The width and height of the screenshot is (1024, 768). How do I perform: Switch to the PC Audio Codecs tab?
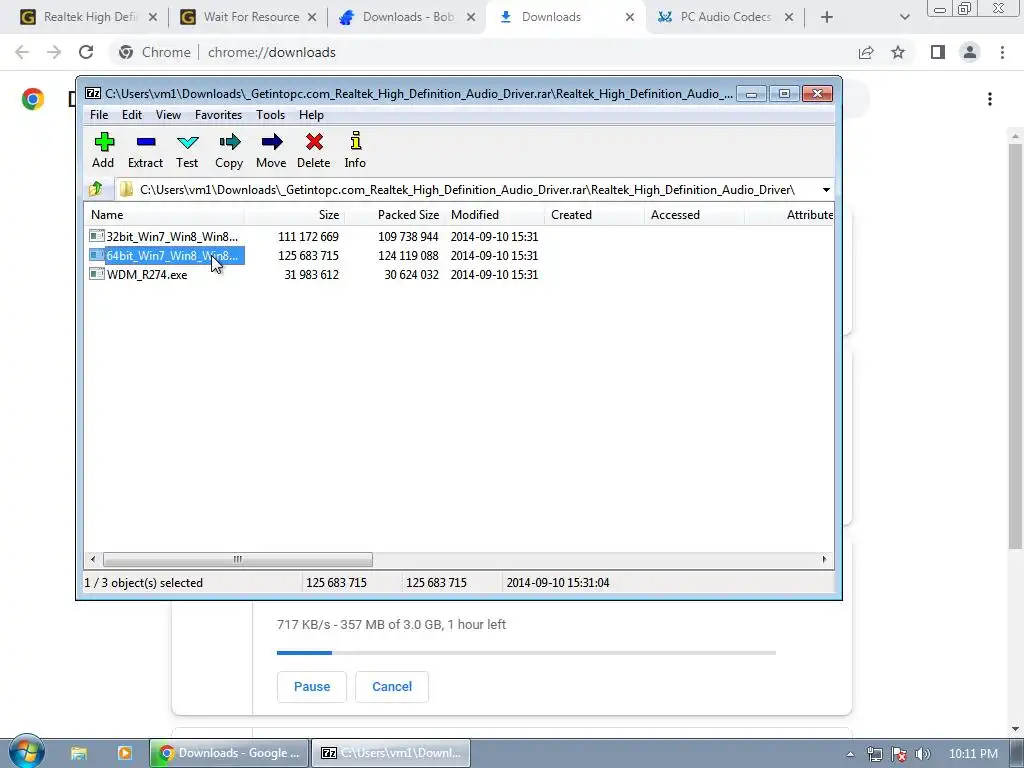725,17
